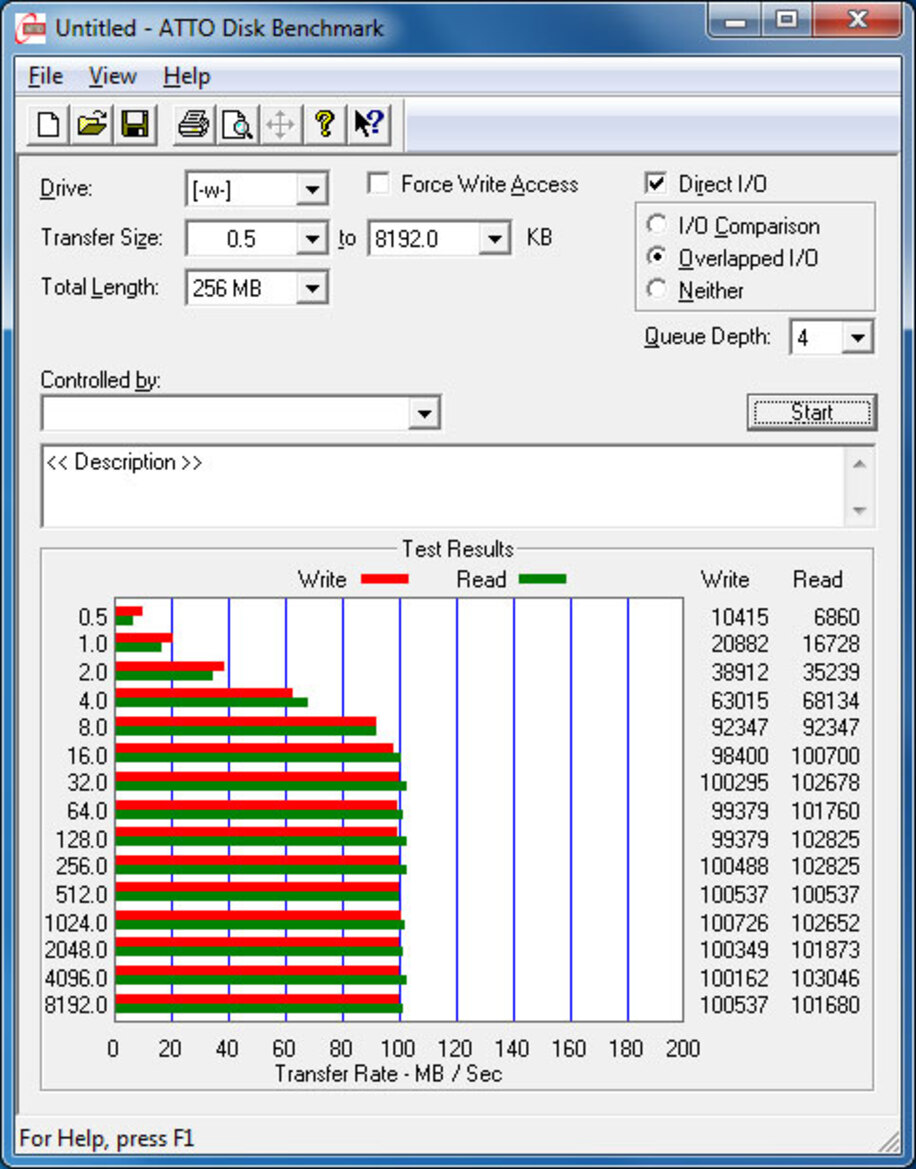The width and height of the screenshot is (916, 1169).
Task: Click the Read value 103046
Action: point(825,977)
